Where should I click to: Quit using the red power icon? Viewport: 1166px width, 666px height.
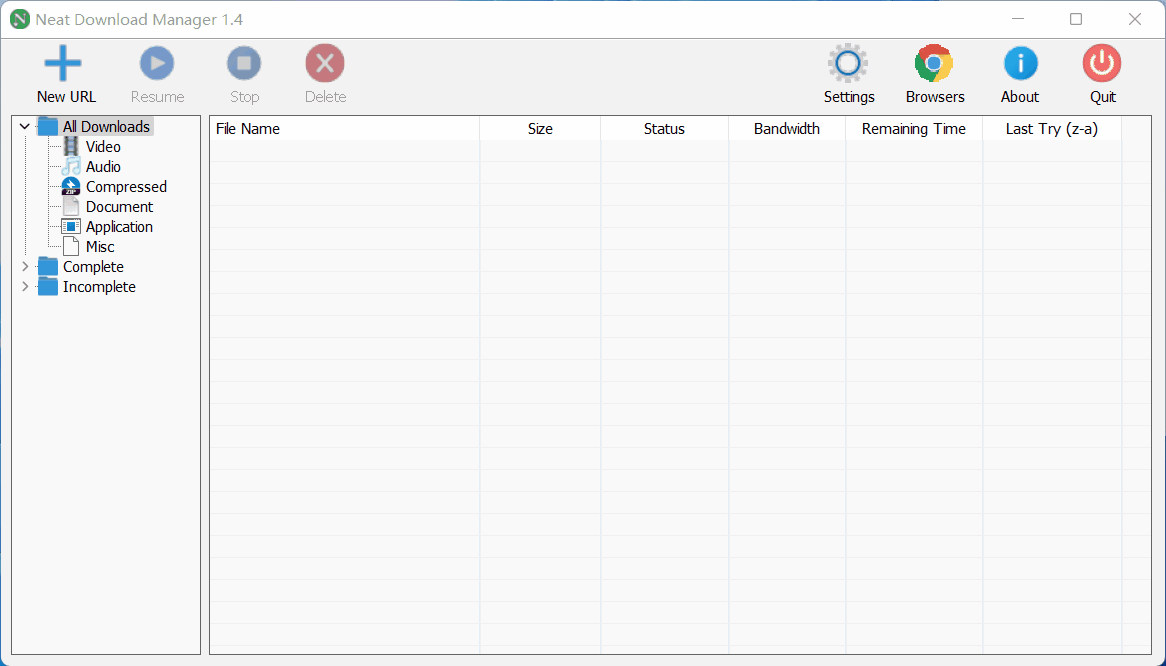pos(1102,63)
